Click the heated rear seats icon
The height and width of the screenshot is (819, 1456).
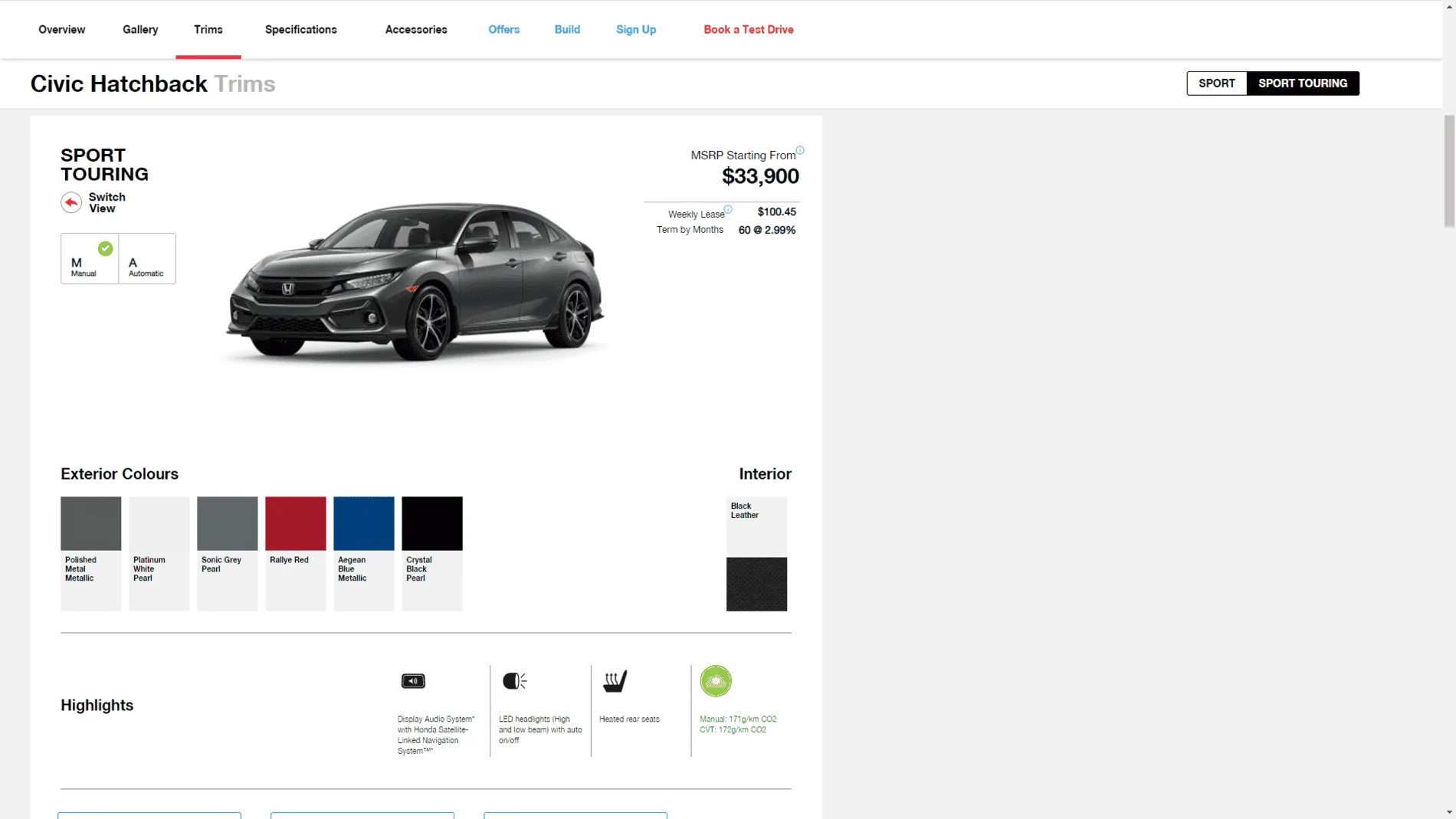(614, 681)
